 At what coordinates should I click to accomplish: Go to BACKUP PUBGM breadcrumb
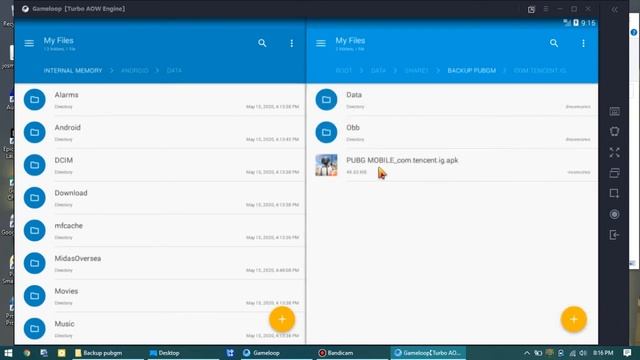tap(472, 71)
